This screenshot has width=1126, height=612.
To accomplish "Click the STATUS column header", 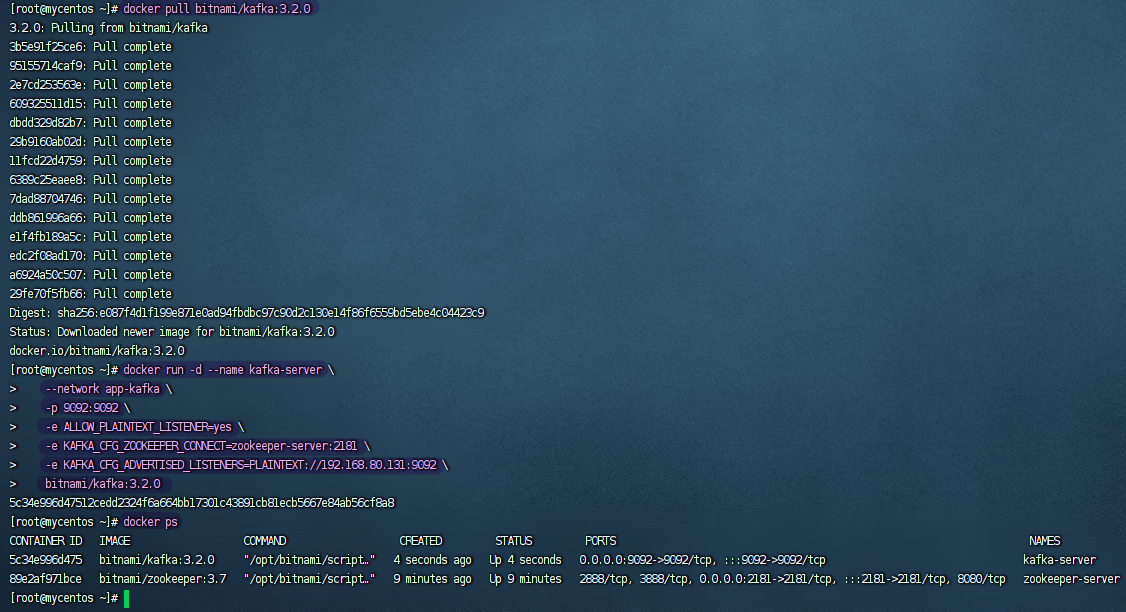I will tap(514, 541).
